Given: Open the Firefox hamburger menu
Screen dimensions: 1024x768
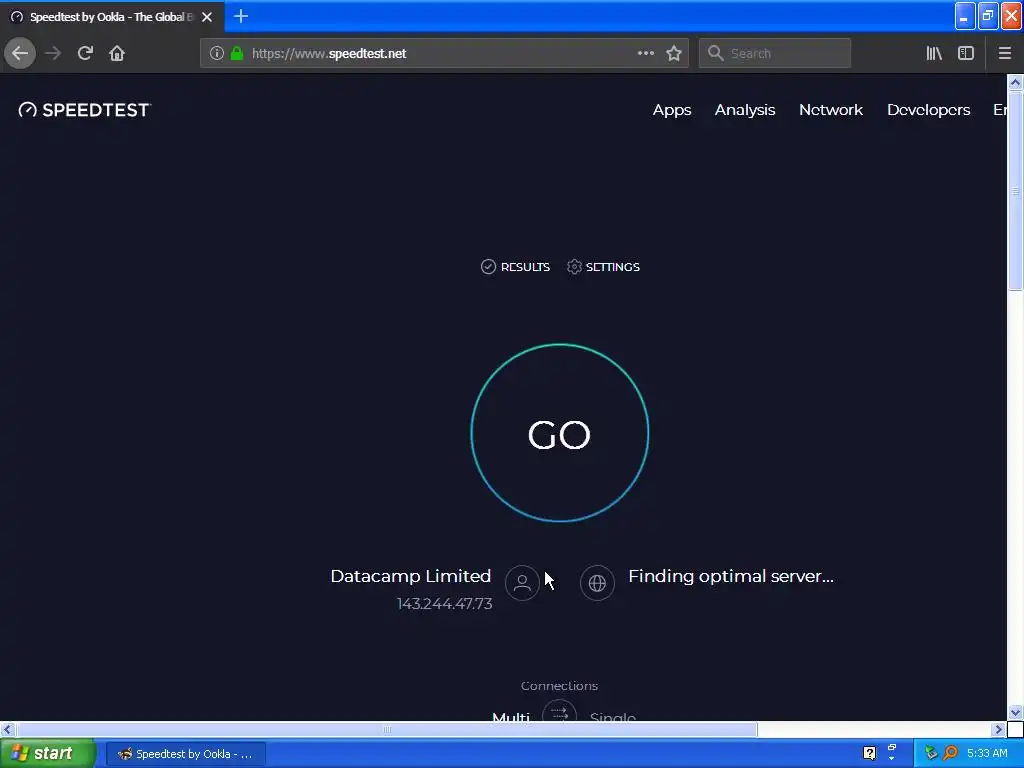Looking at the screenshot, I should [x=1005, y=53].
